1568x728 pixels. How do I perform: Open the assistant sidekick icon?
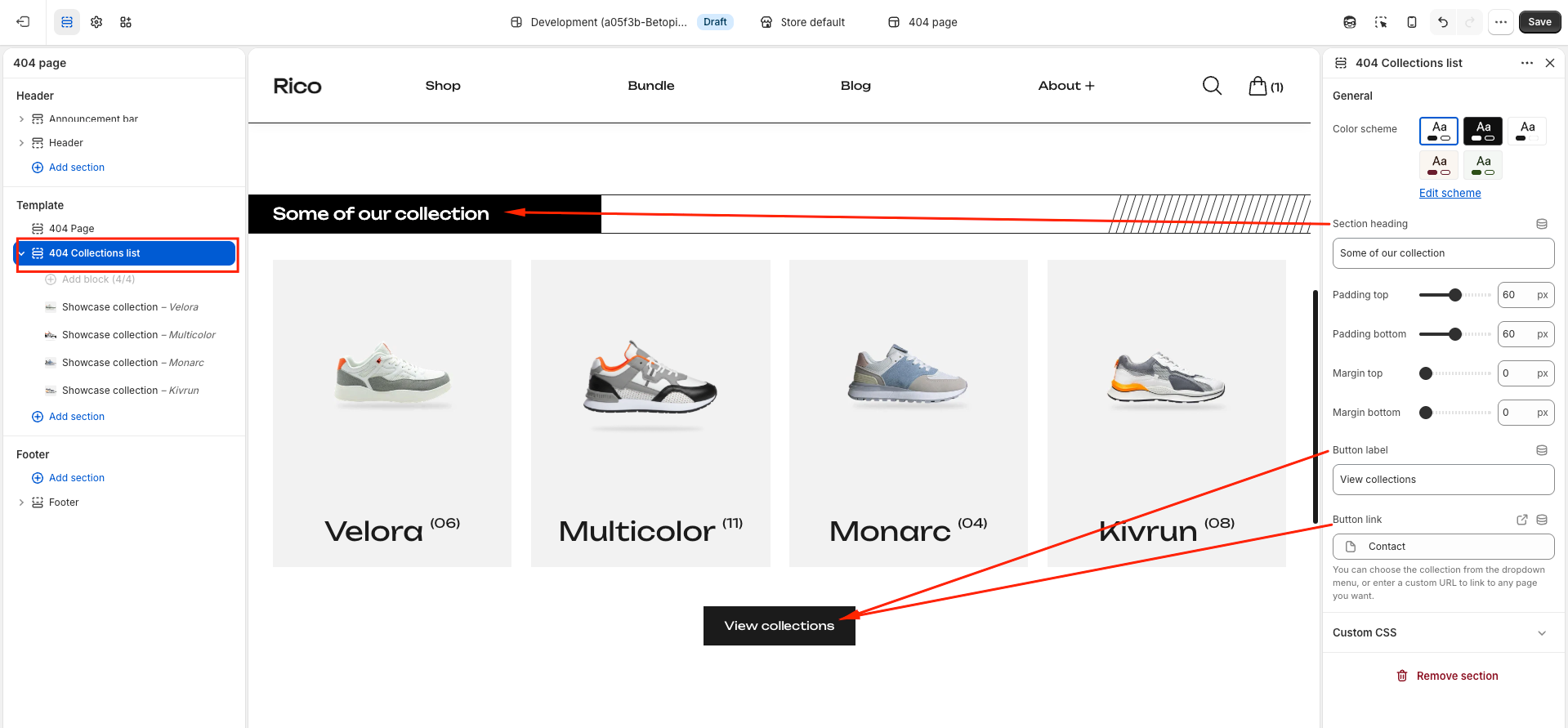tap(1350, 22)
